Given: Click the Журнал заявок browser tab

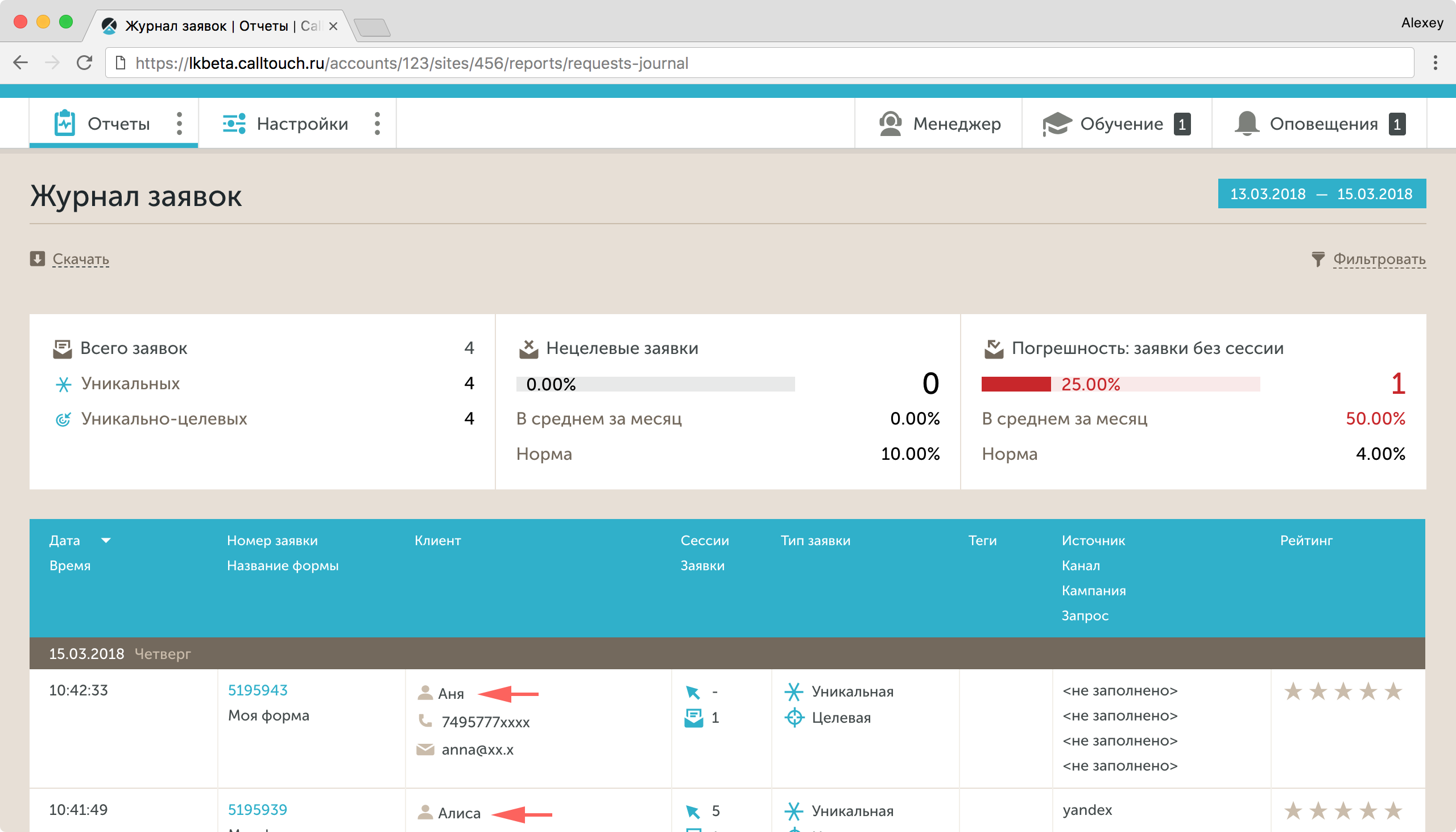Looking at the screenshot, I should [221, 26].
